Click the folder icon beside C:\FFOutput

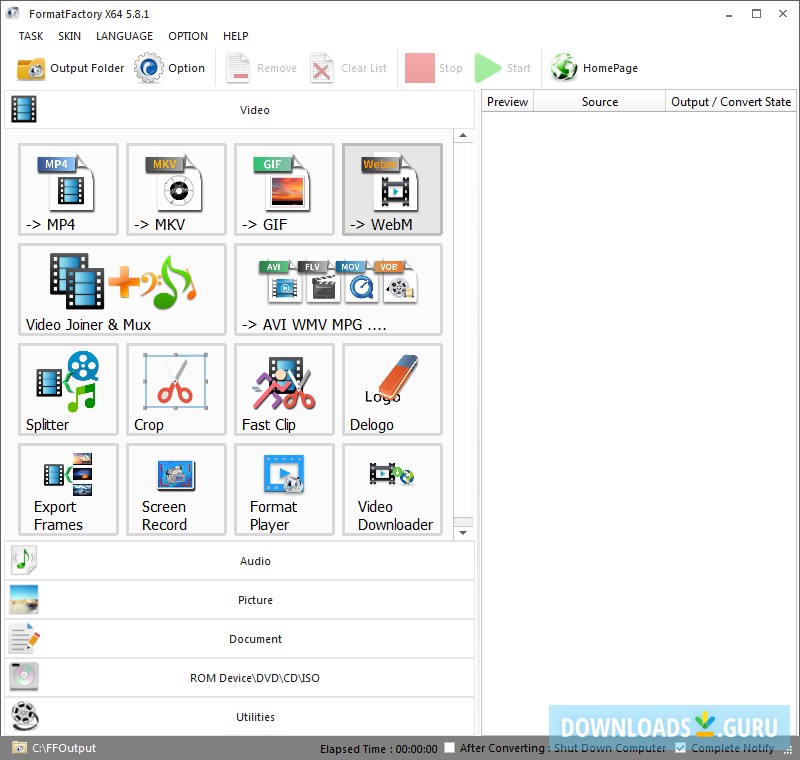19,748
